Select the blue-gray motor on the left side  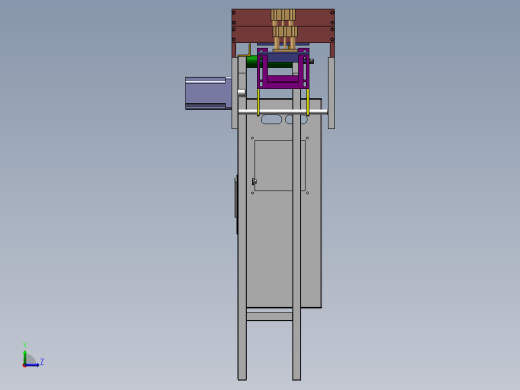208,93
